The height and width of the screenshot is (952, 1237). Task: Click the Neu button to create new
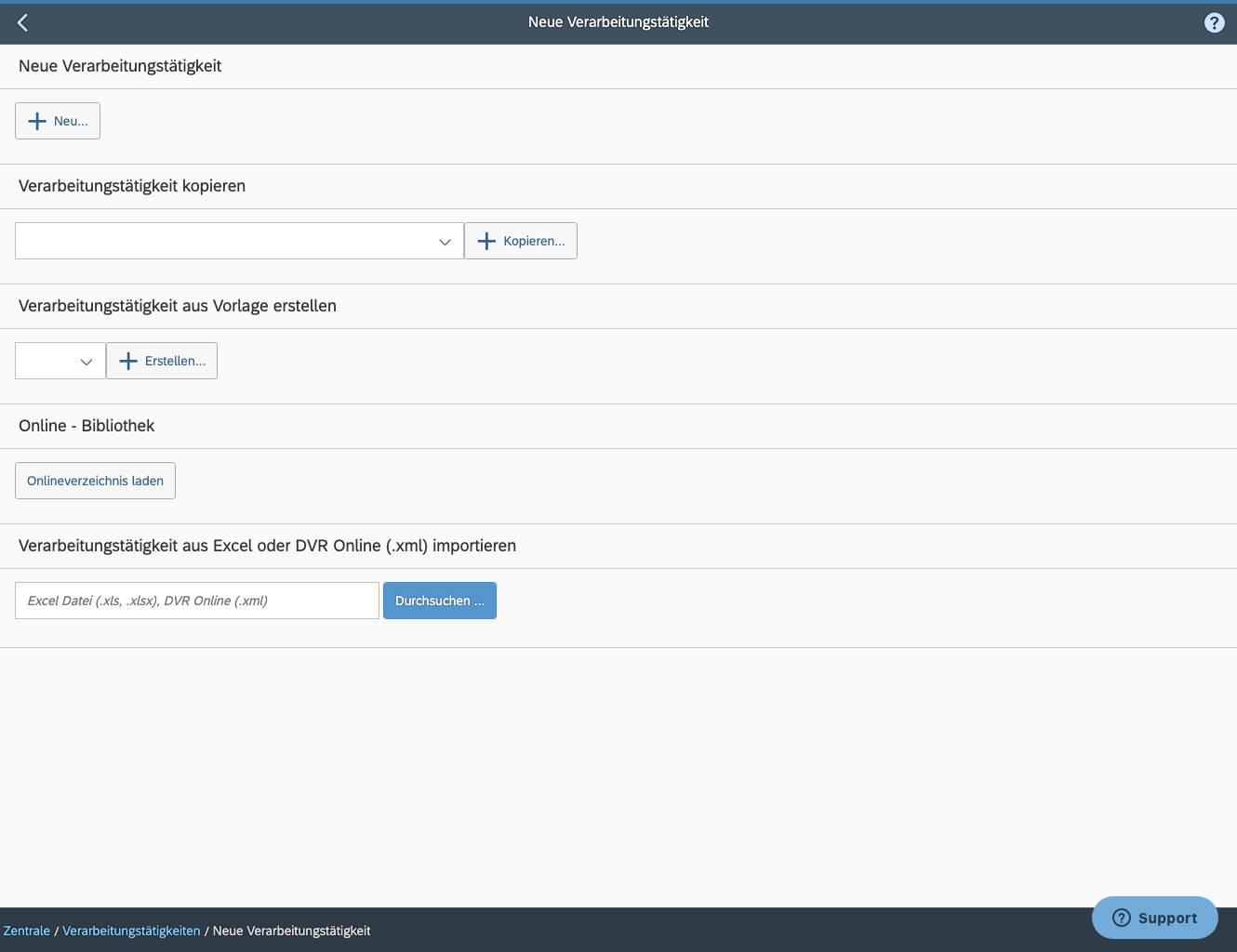tap(57, 121)
